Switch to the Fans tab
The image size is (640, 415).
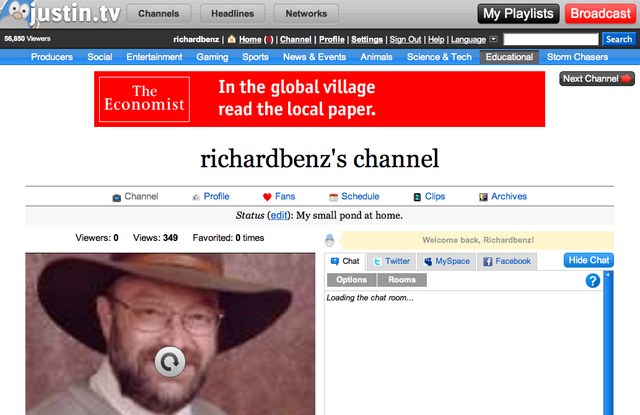pyautogui.click(x=279, y=197)
